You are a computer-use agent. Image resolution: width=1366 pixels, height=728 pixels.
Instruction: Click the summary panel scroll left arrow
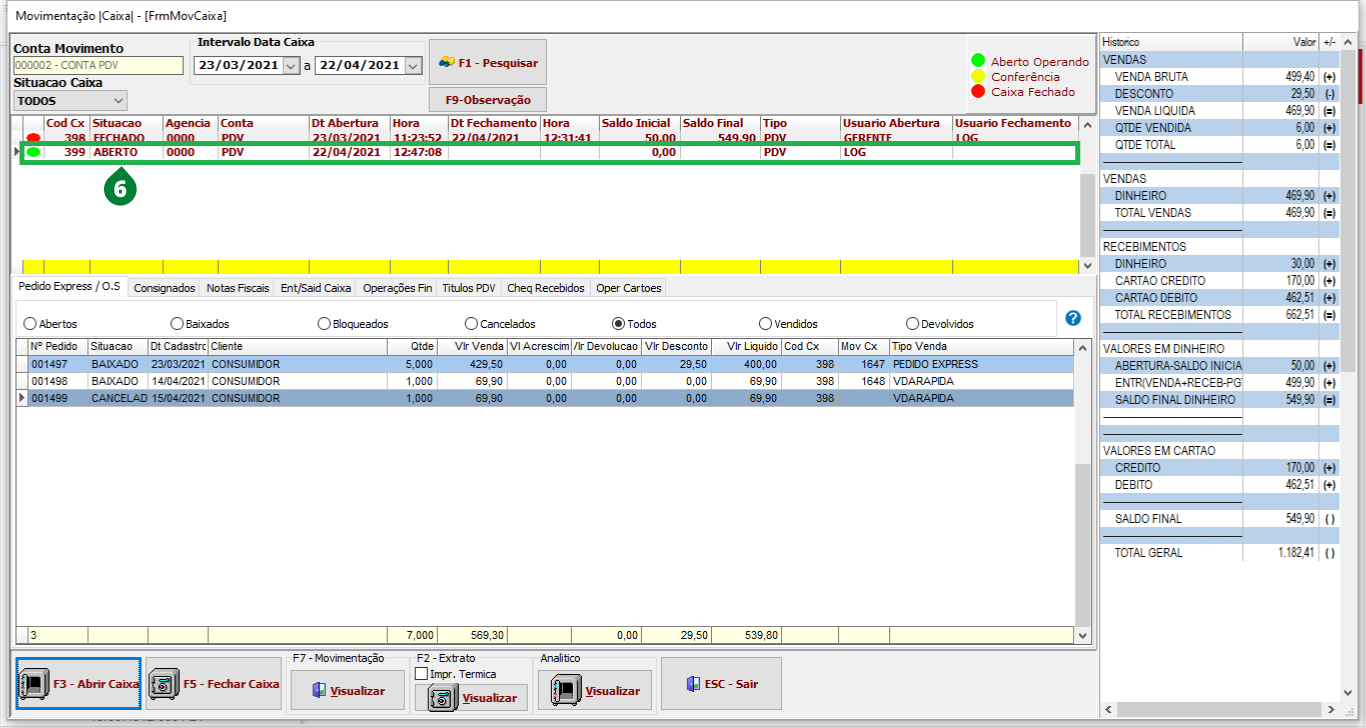(1108, 709)
